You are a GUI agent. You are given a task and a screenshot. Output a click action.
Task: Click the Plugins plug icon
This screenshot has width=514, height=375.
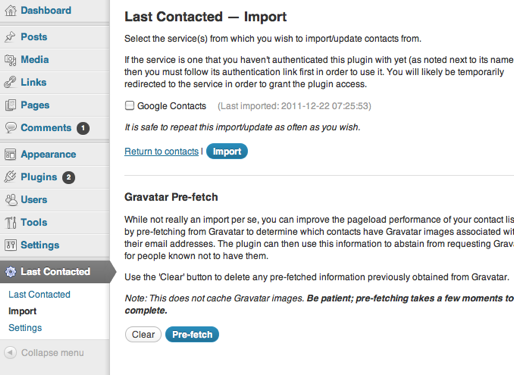(10, 177)
